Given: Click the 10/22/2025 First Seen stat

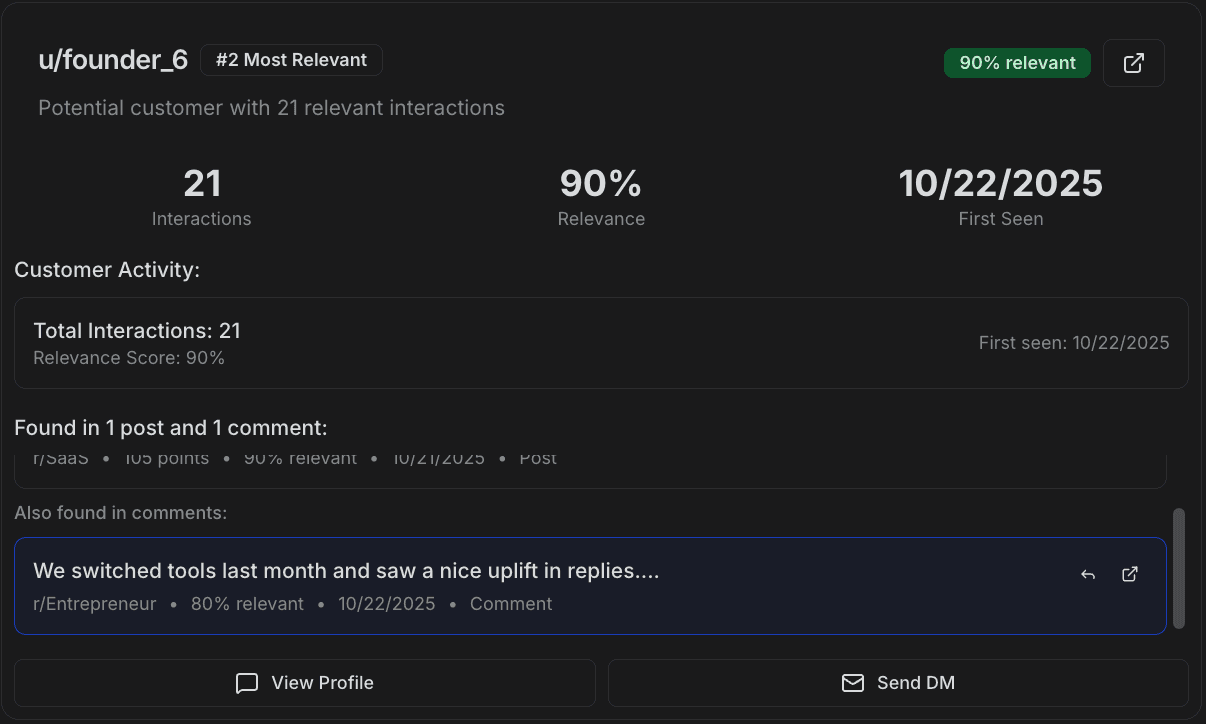Looking at the screenshot, I should coord(1000,197).
